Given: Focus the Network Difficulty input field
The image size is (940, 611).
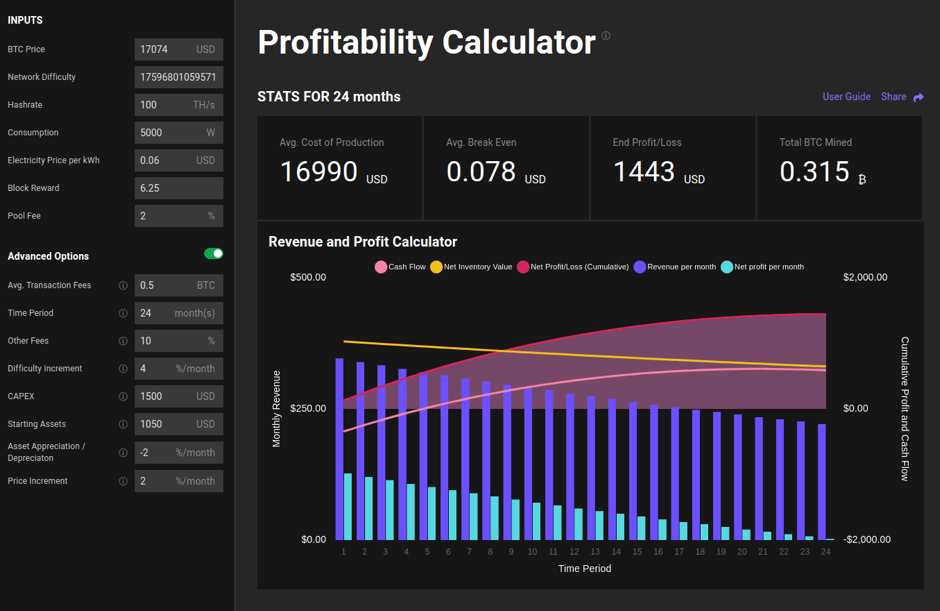Looking at the screenshot, I should pyautogui.click(x=178, y=77).
